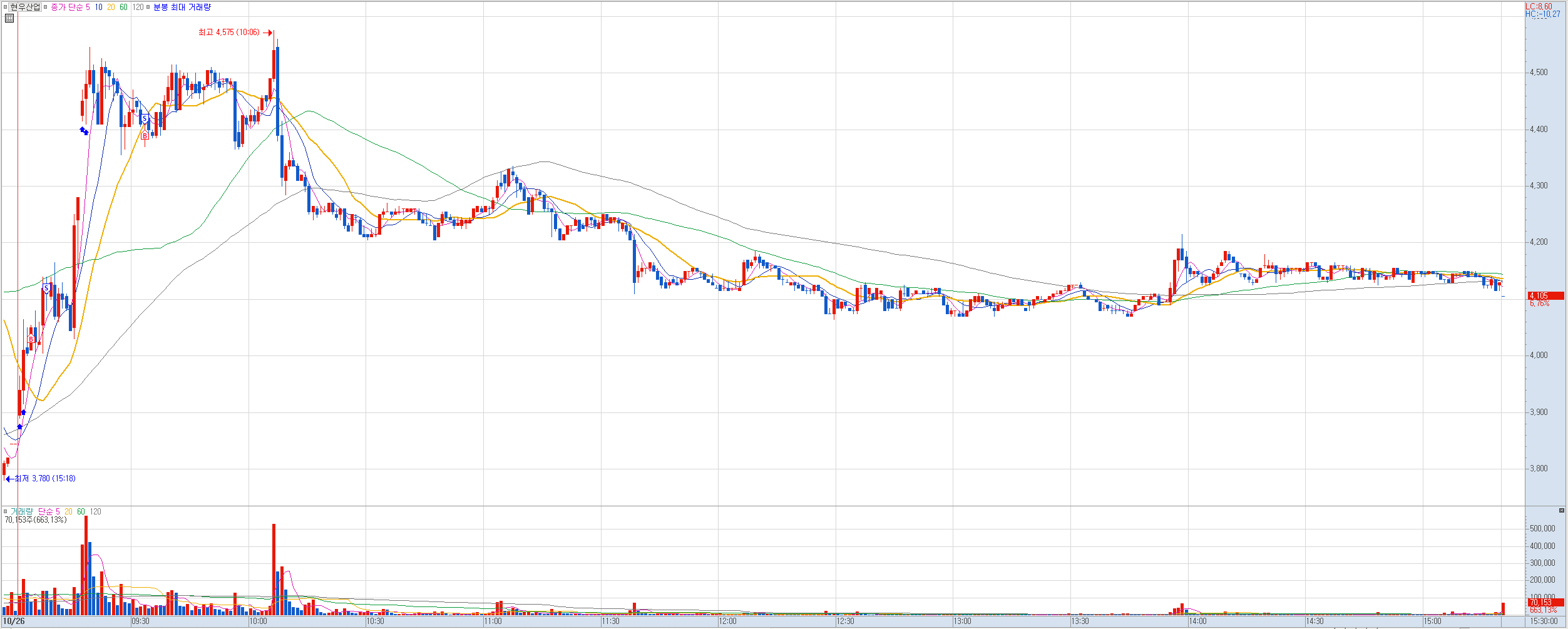The width and height of the screenshot is (1568, 629).
Task: Click the 4,000 price axis label
Action: [x=1539, y=355]
